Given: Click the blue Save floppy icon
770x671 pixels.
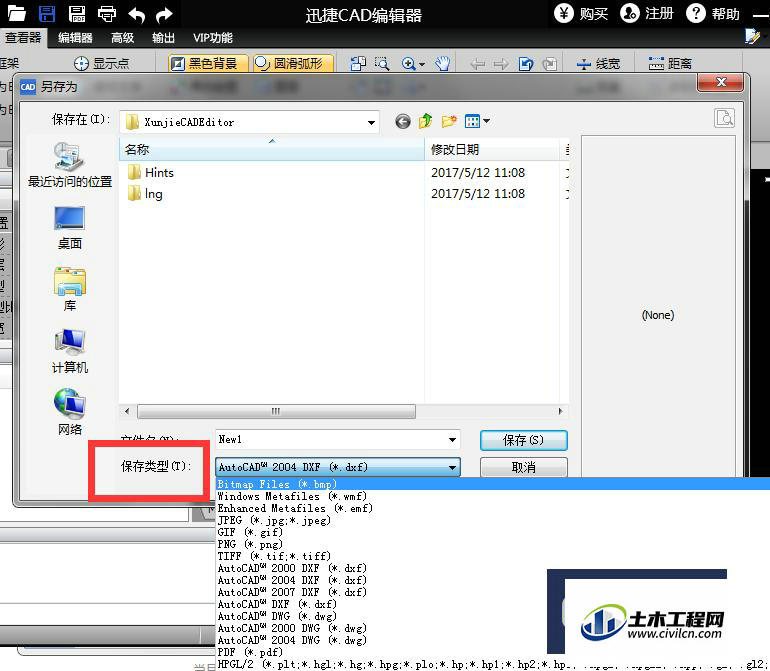Looking at the screenshot, I should pyautogui.click(x=47, y=13).
